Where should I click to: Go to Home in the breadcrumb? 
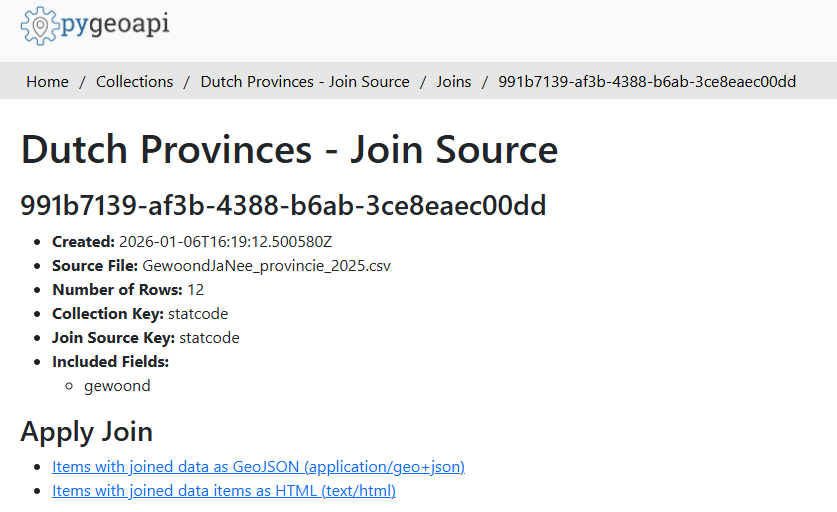[x=47, y=82]
